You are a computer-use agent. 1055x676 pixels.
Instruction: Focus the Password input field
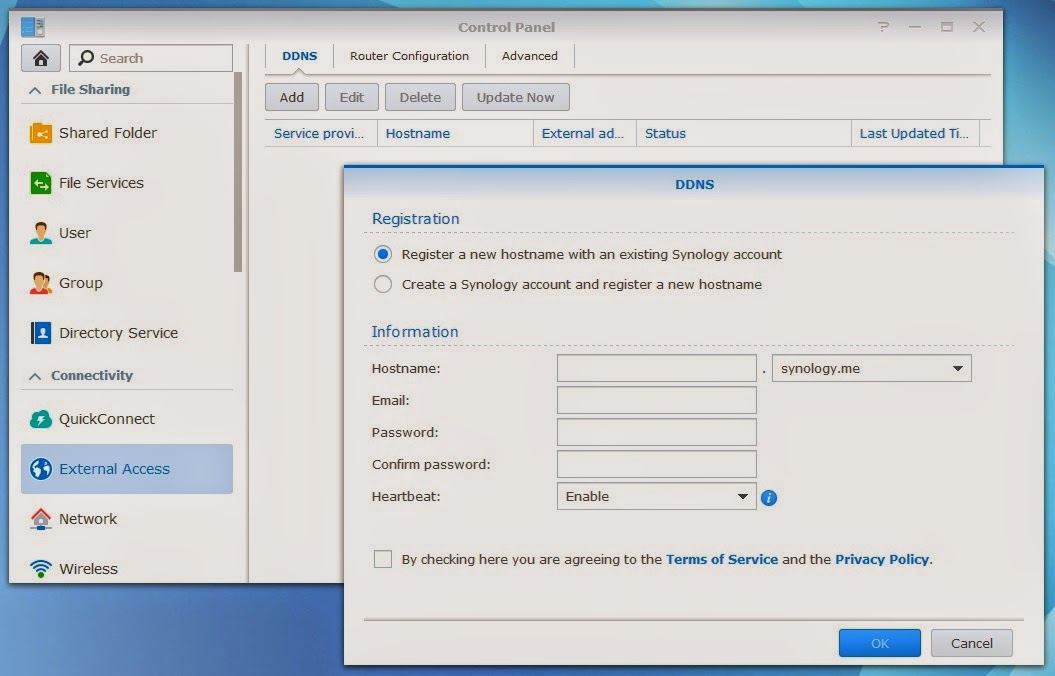[657, 433]
